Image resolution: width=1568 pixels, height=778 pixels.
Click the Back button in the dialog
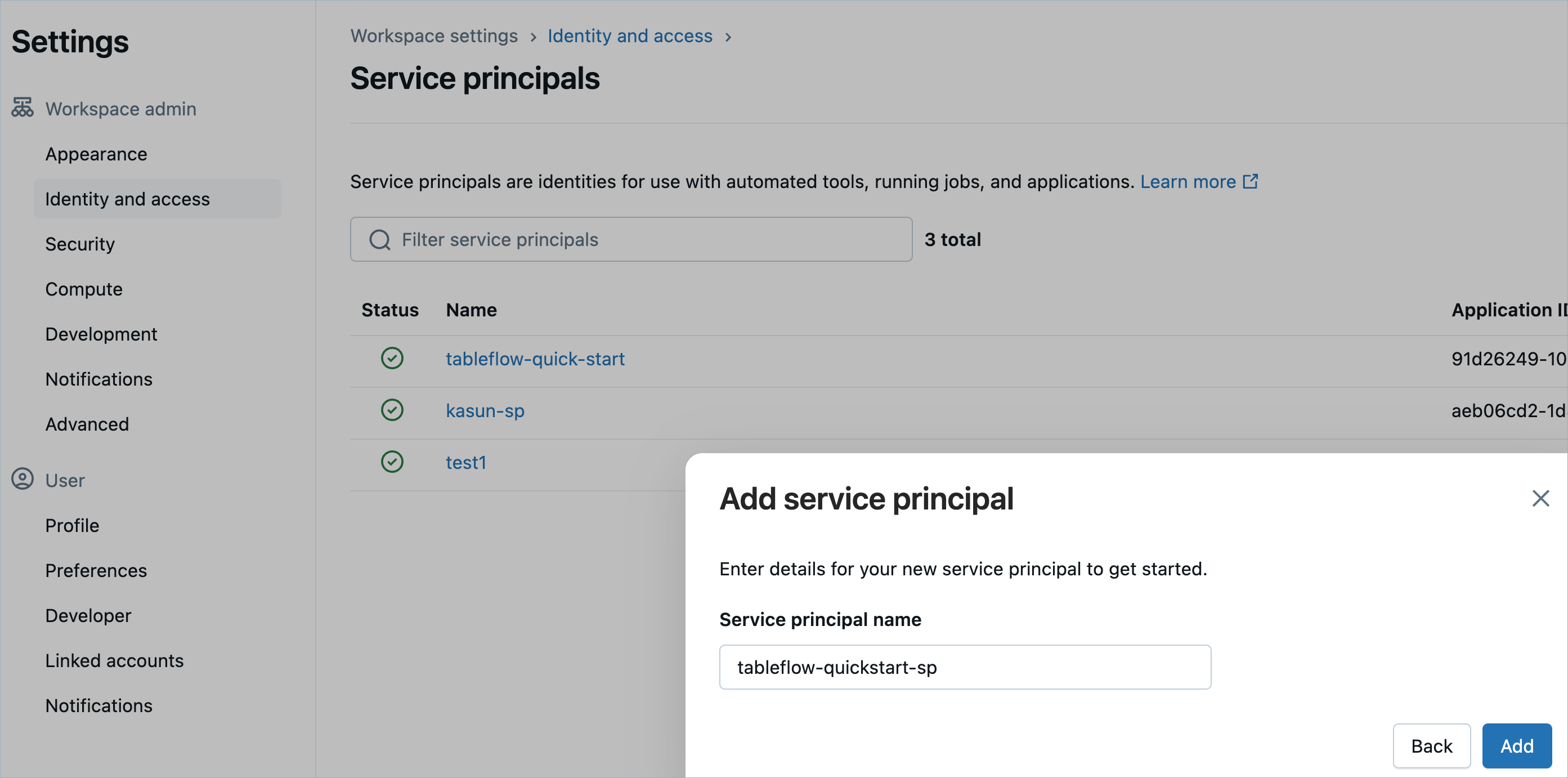(1431, 746)
